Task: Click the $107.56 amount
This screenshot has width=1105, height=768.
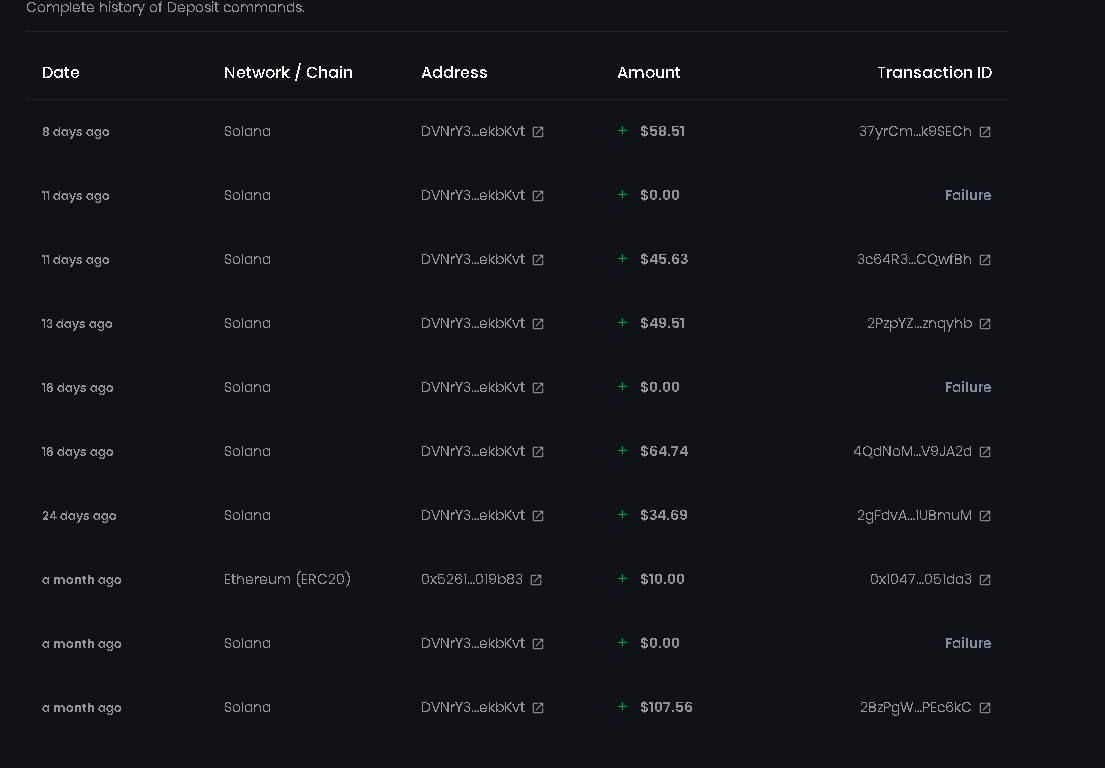Action: pyautogui.click(x=666, y=707)
